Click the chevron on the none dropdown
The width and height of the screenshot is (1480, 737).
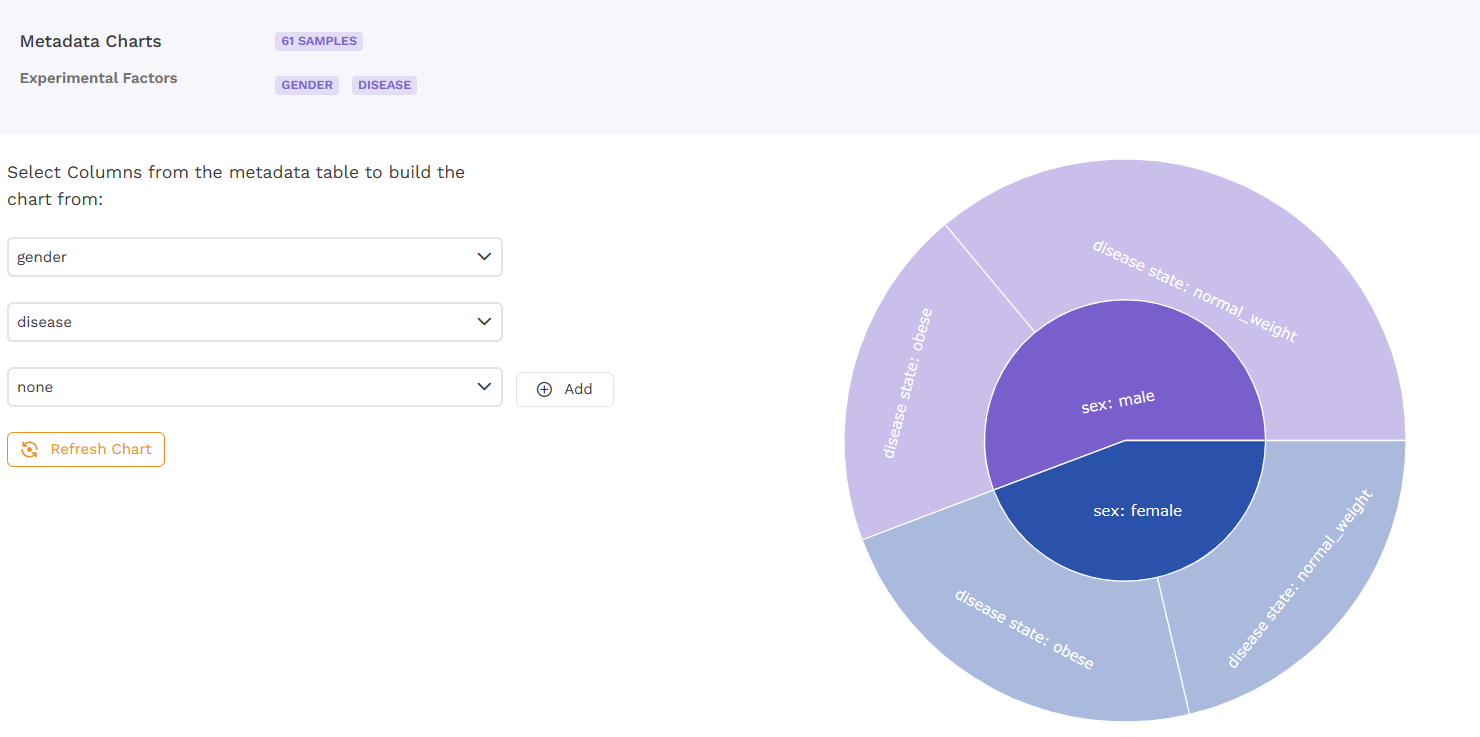pyautogui.click(x=484, y=387)
